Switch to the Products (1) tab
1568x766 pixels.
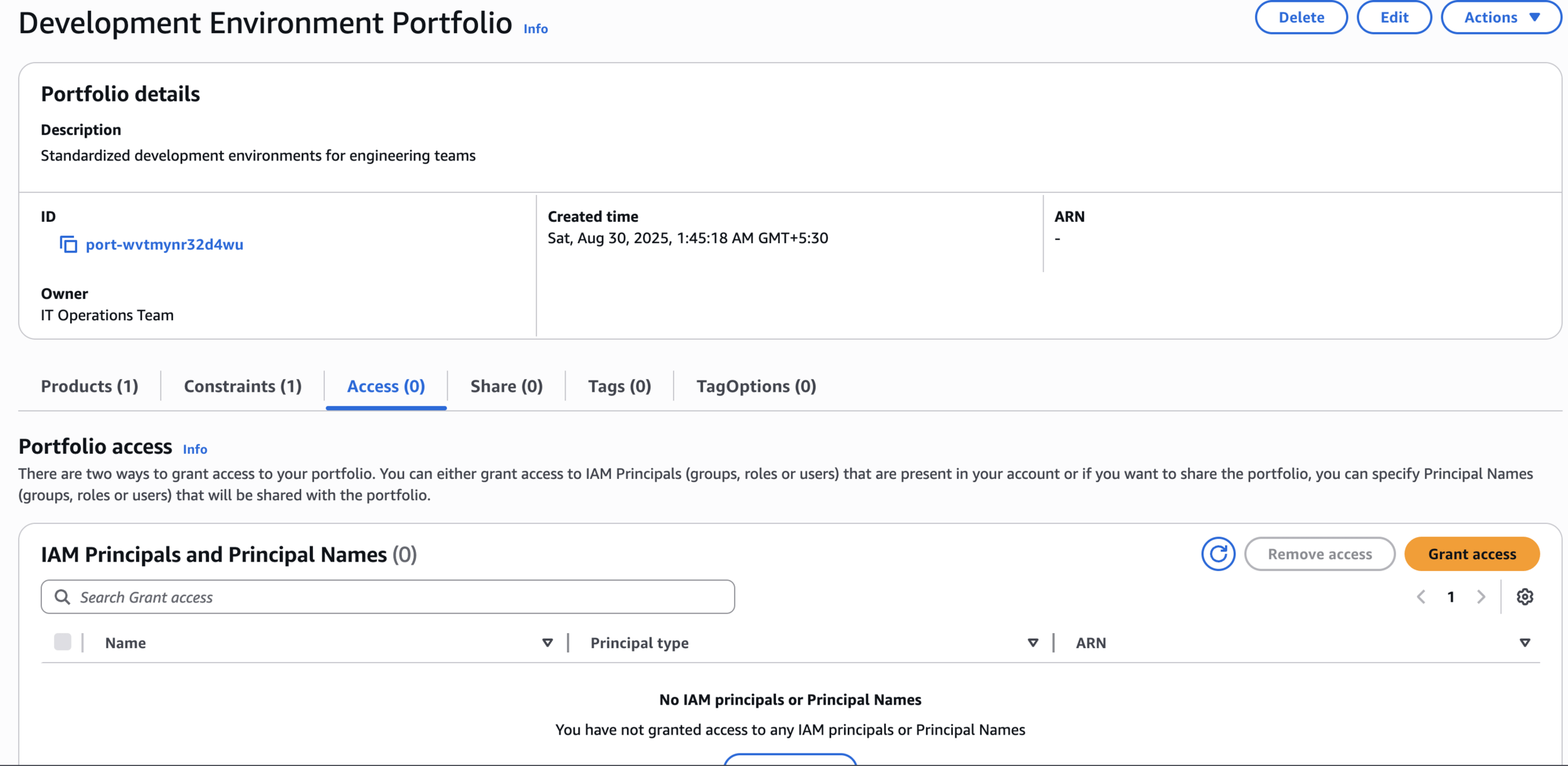coord(90,386)
